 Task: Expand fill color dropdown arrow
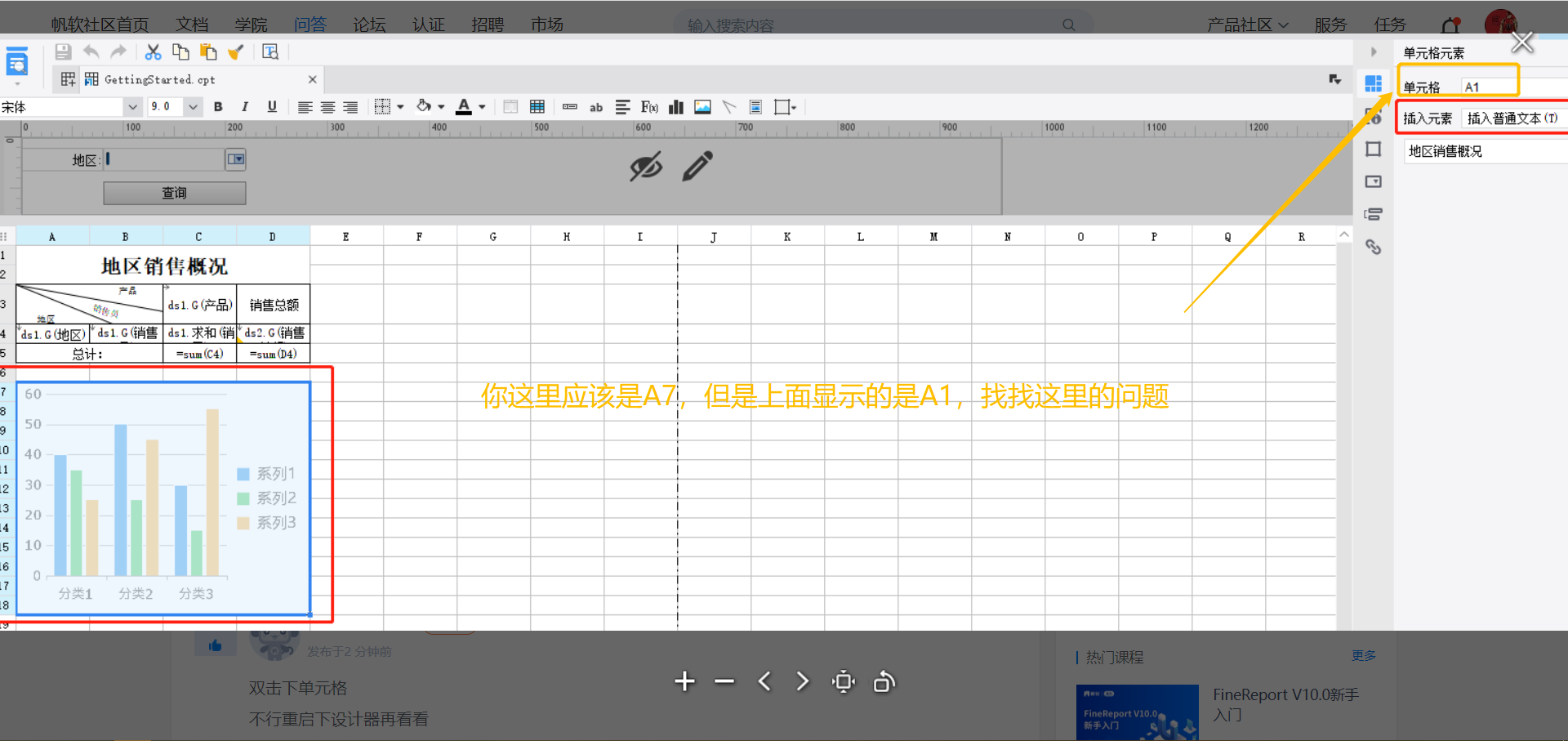tap(441, 107)
